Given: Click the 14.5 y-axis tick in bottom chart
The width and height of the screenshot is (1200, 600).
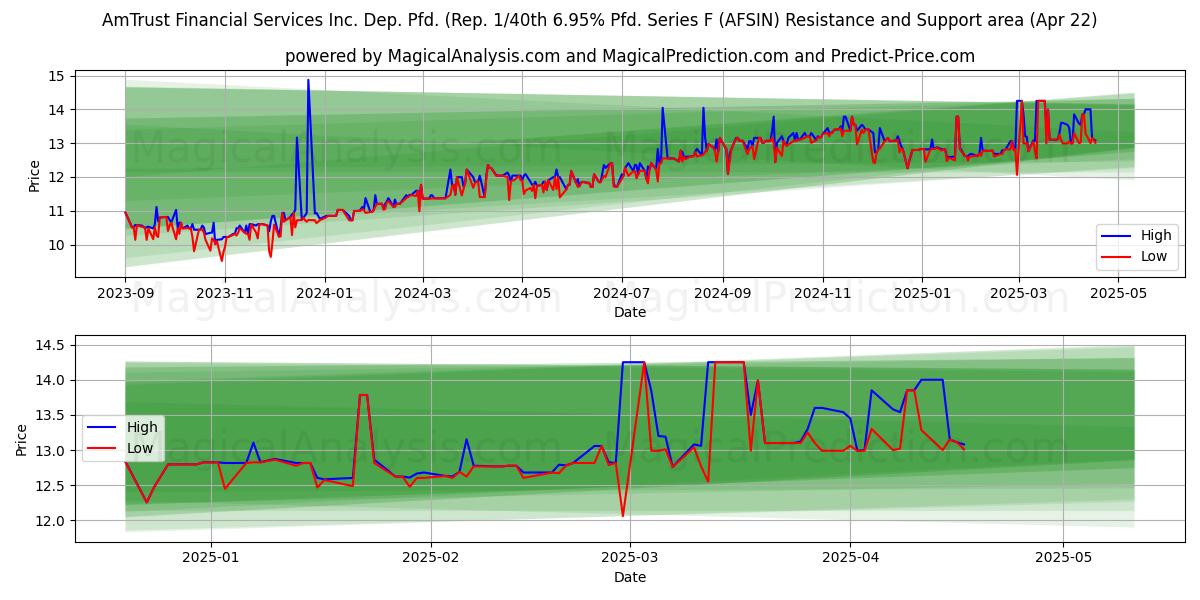Looking at the screenshot, I should pyautogui.click(x=51, y=346).
